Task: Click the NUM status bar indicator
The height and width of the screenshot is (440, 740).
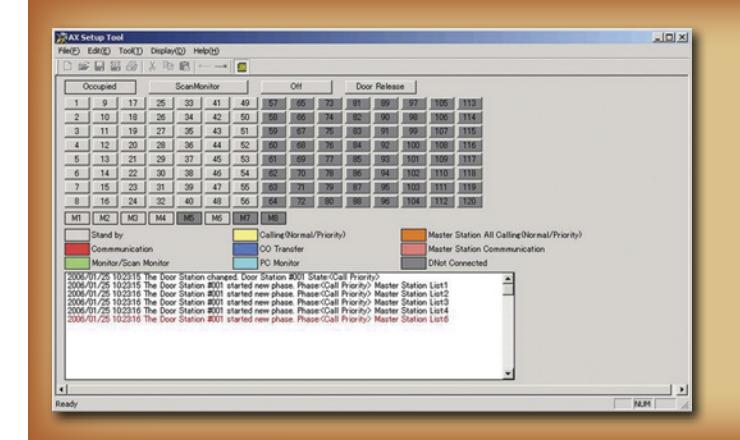Action: click(642, 404)
